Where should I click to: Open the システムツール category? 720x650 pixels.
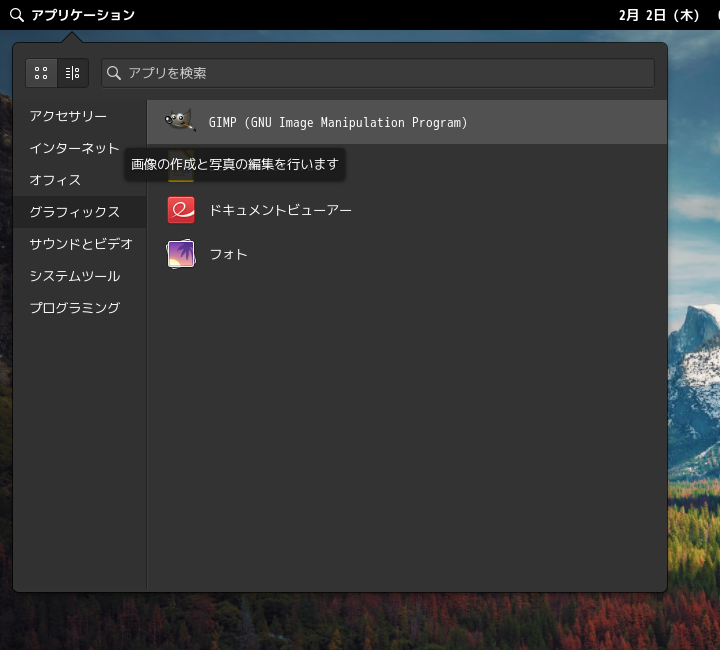[x=79, y=276]
